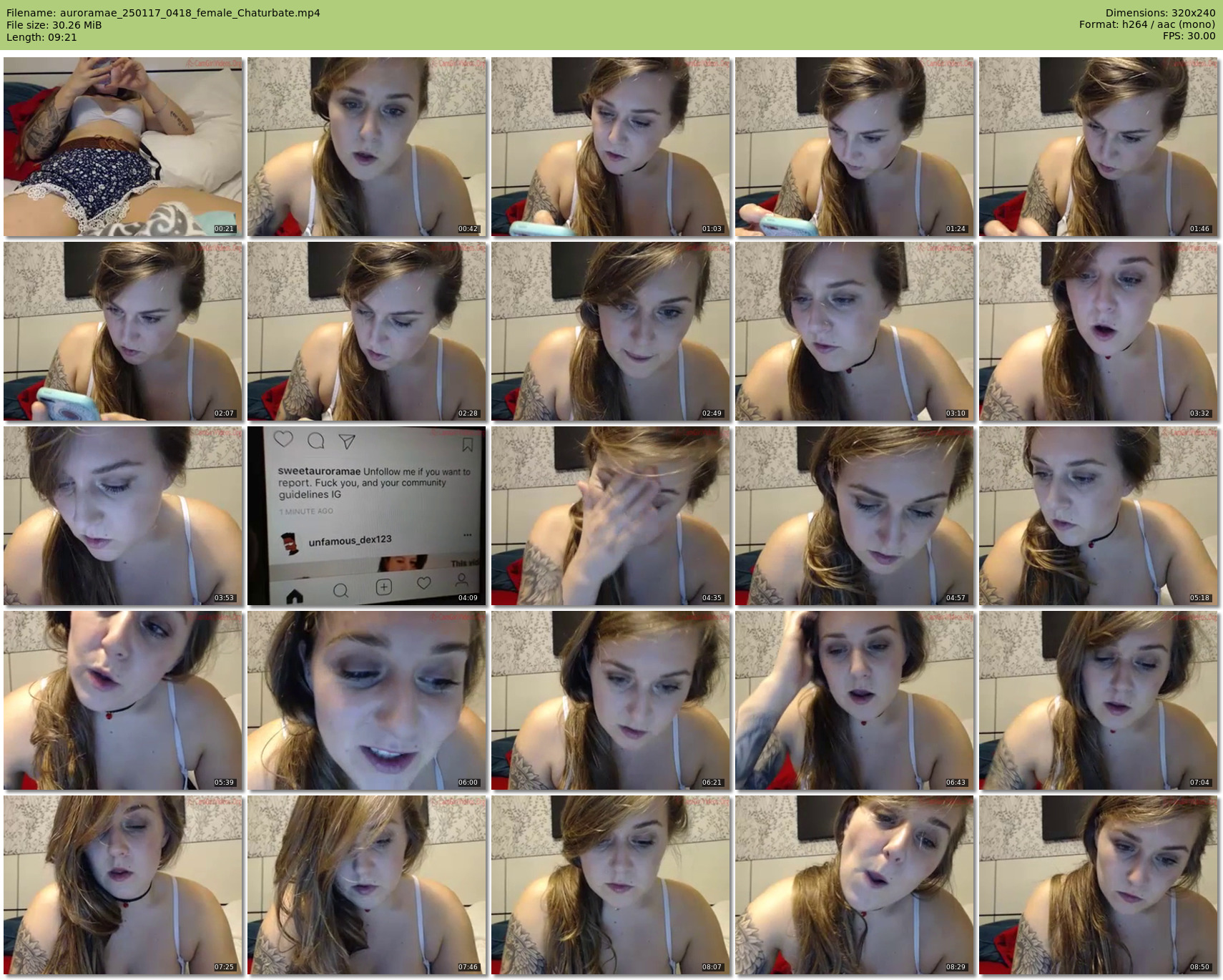Image resolution: width=1223 pixels, height=980 pixels.
Task: Open the thumbnail stamped 03:32
Action: 1099,331
